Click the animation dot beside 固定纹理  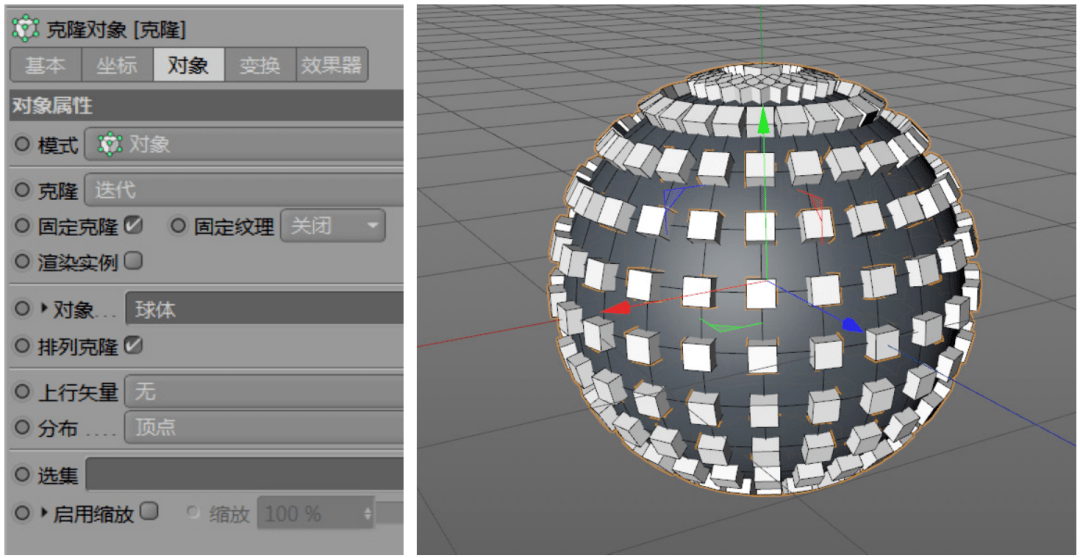point(178,225)
